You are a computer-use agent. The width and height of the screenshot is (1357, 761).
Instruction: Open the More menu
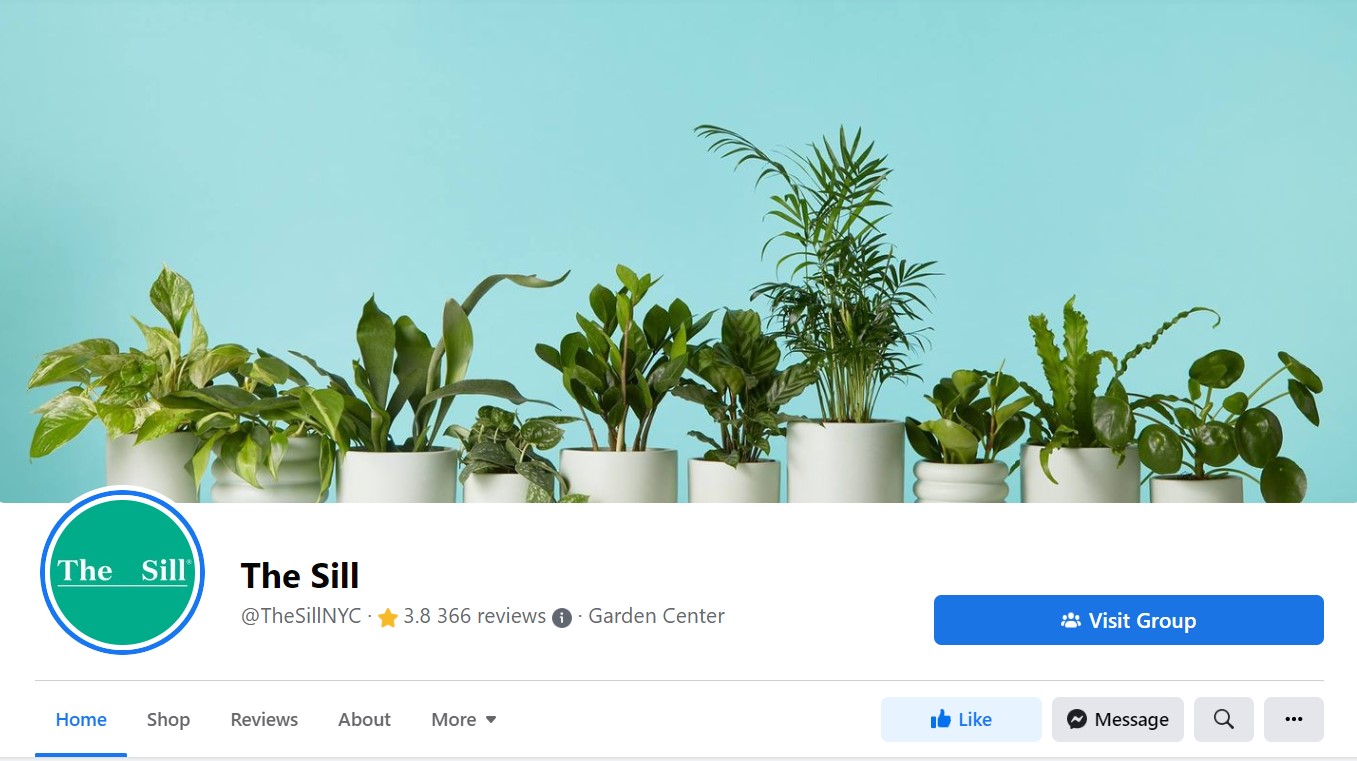coord(464,719)
